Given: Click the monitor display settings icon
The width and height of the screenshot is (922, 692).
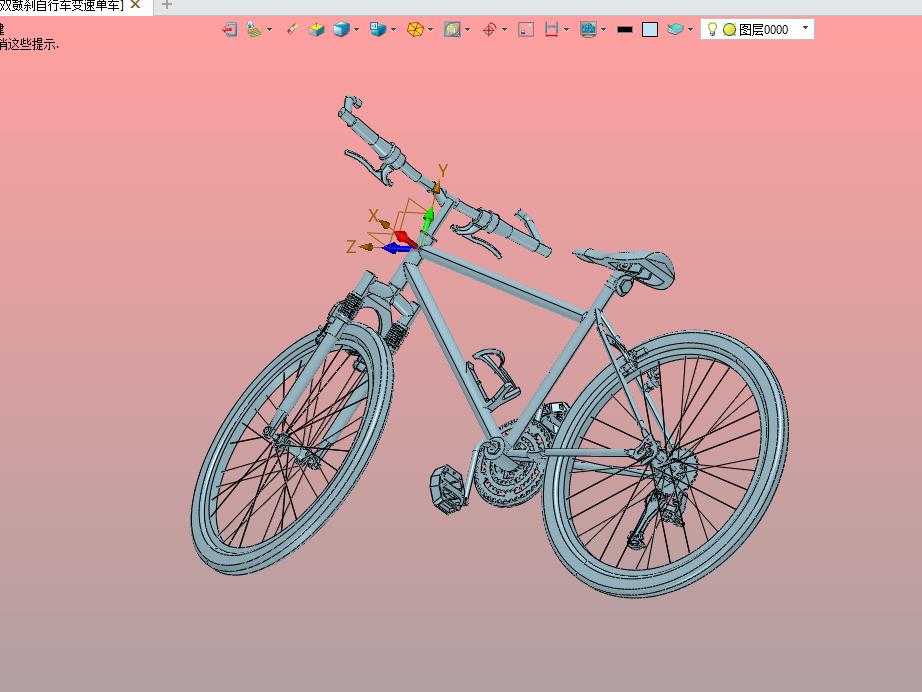Looking at the screenshot, I should click(588, 29).
